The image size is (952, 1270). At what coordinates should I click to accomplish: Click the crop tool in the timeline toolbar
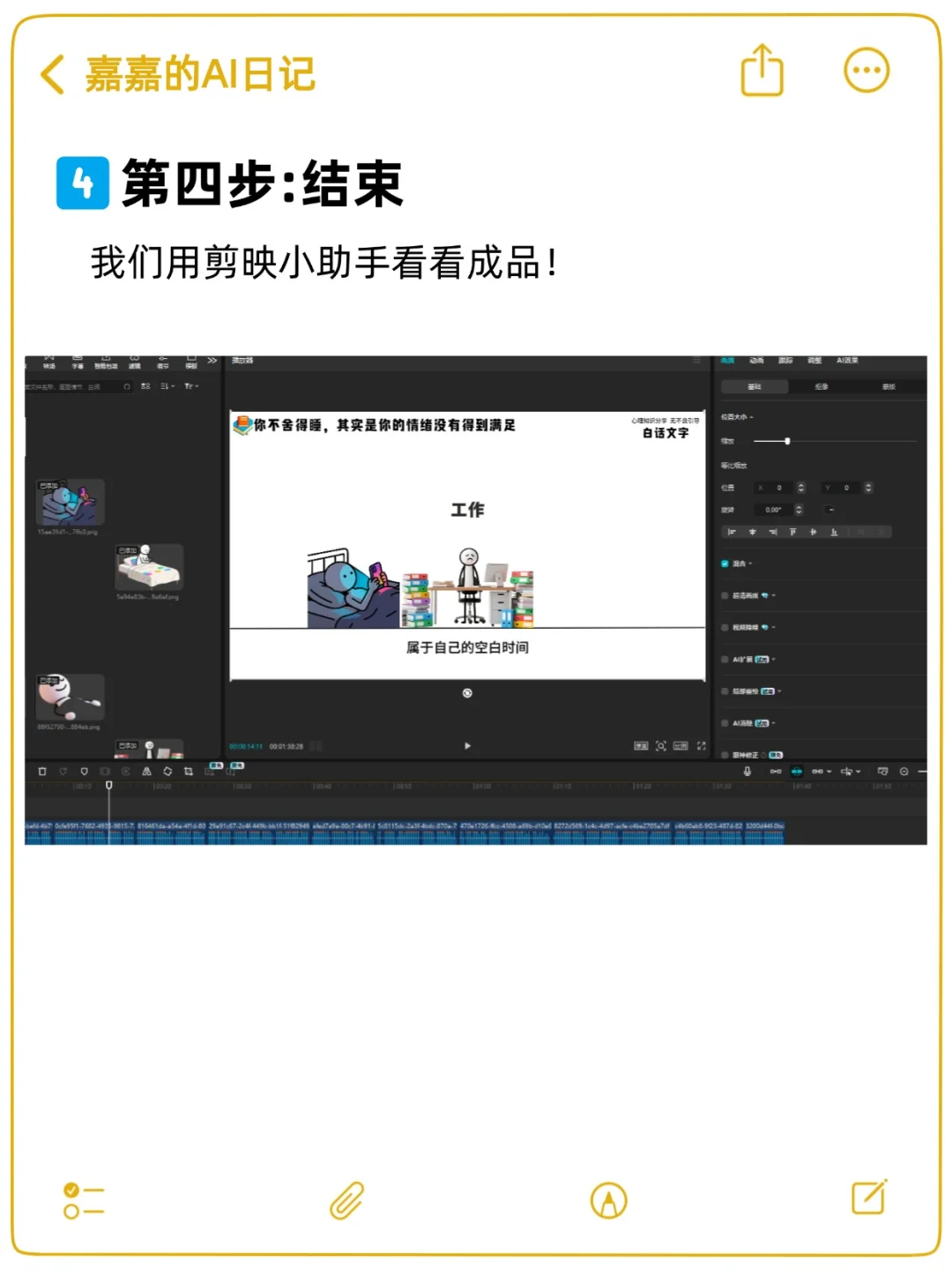(x=189, y=770)
